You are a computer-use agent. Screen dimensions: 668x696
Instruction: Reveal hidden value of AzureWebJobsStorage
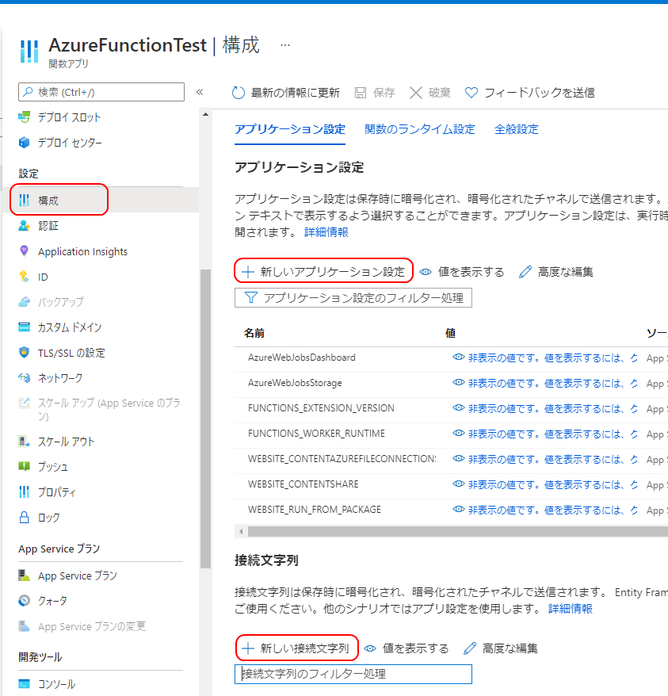click(x=545, y=383)
